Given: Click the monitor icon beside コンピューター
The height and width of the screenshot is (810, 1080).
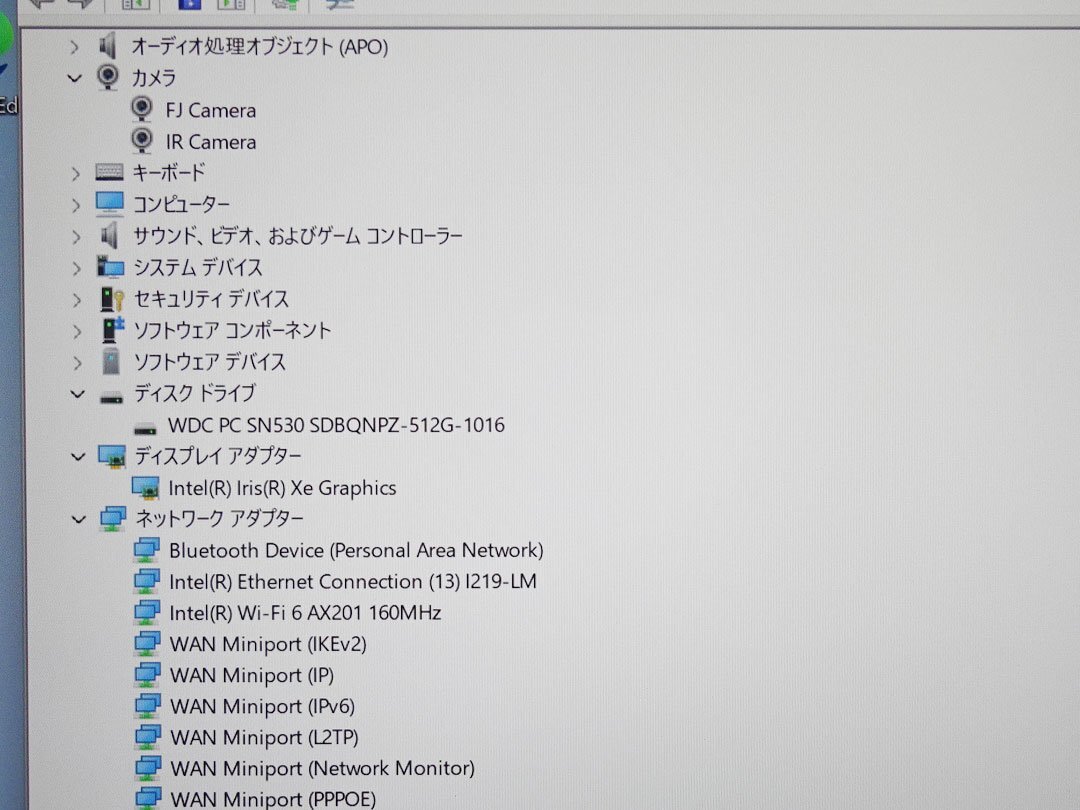Looking at the screenshot, I should point(110,204).
